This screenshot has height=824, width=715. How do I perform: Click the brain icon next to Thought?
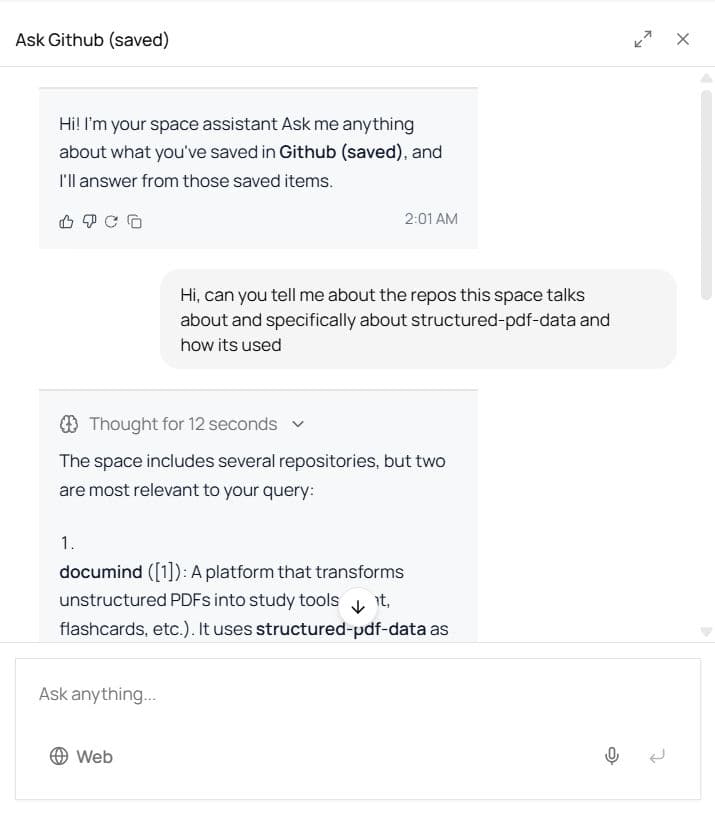click(x=69, y=424)
